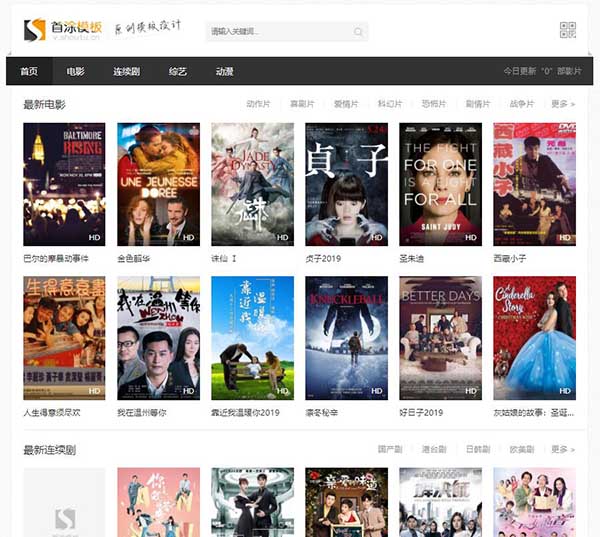Click the 今日更新 "0" 部影片 counter
The height and width of the screenshot is (537, 600).
[x=542, y=71]
